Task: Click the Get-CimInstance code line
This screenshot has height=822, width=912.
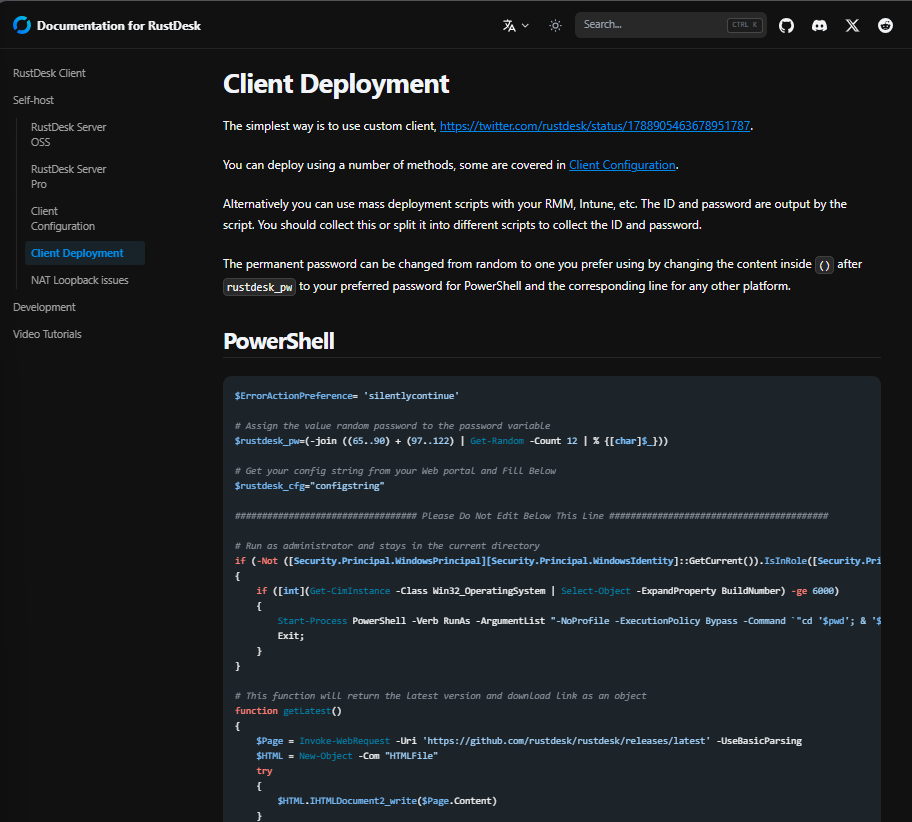Action: point(547,591)
